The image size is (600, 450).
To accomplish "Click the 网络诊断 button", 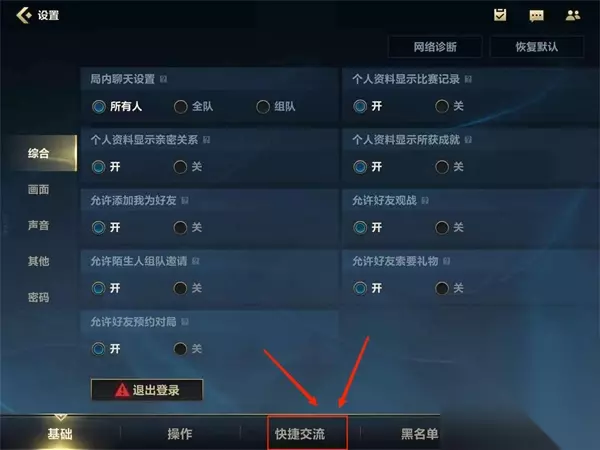I will click(x=435, y=47).
